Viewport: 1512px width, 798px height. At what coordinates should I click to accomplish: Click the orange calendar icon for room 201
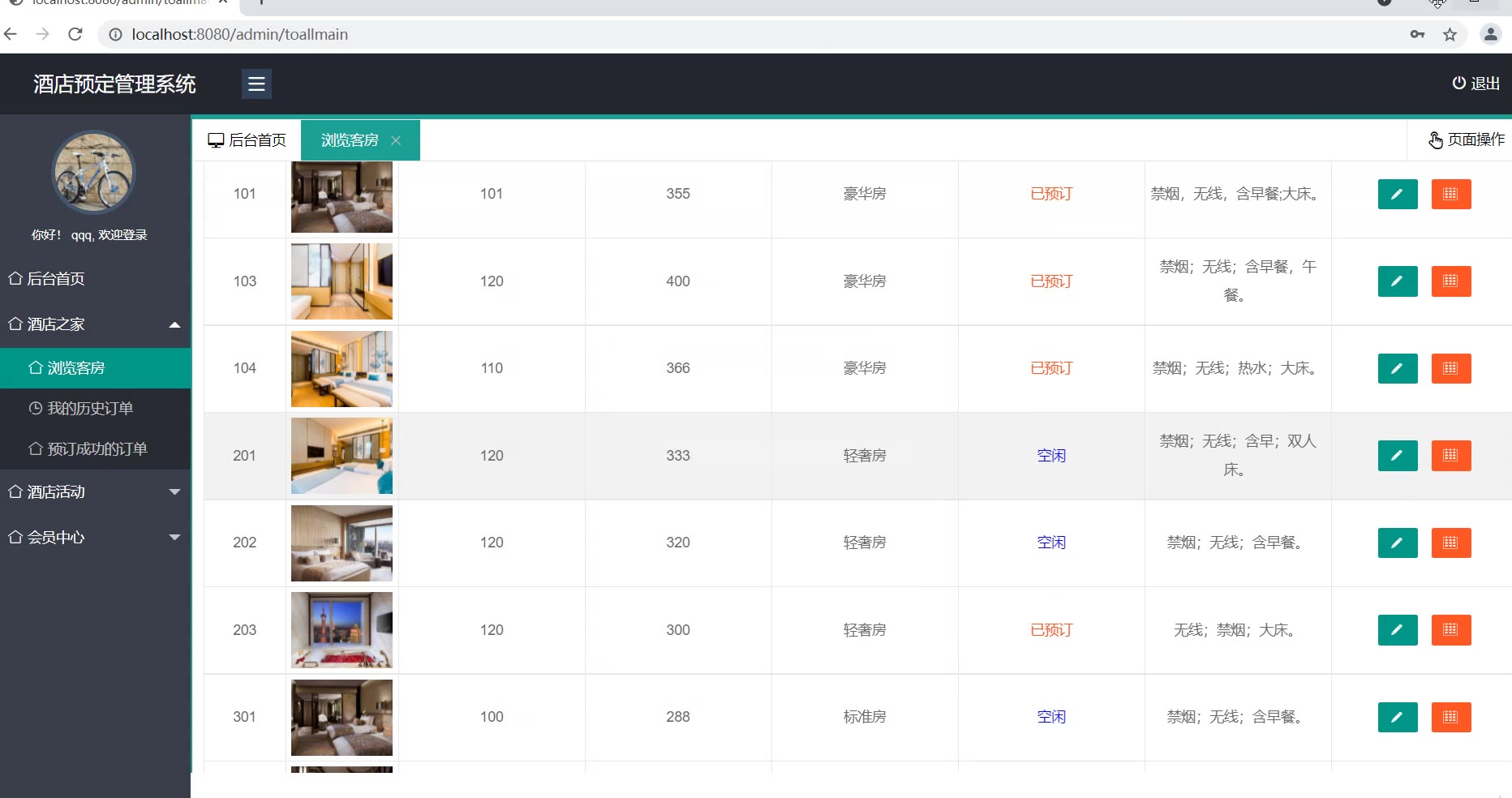(1450, 456)
